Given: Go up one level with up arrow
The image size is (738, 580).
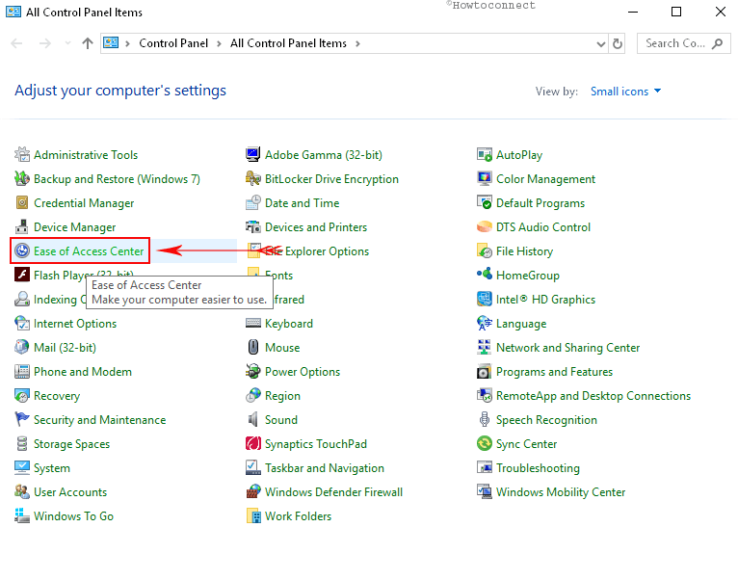Looking at the screenshot, I should pos(87,44).
